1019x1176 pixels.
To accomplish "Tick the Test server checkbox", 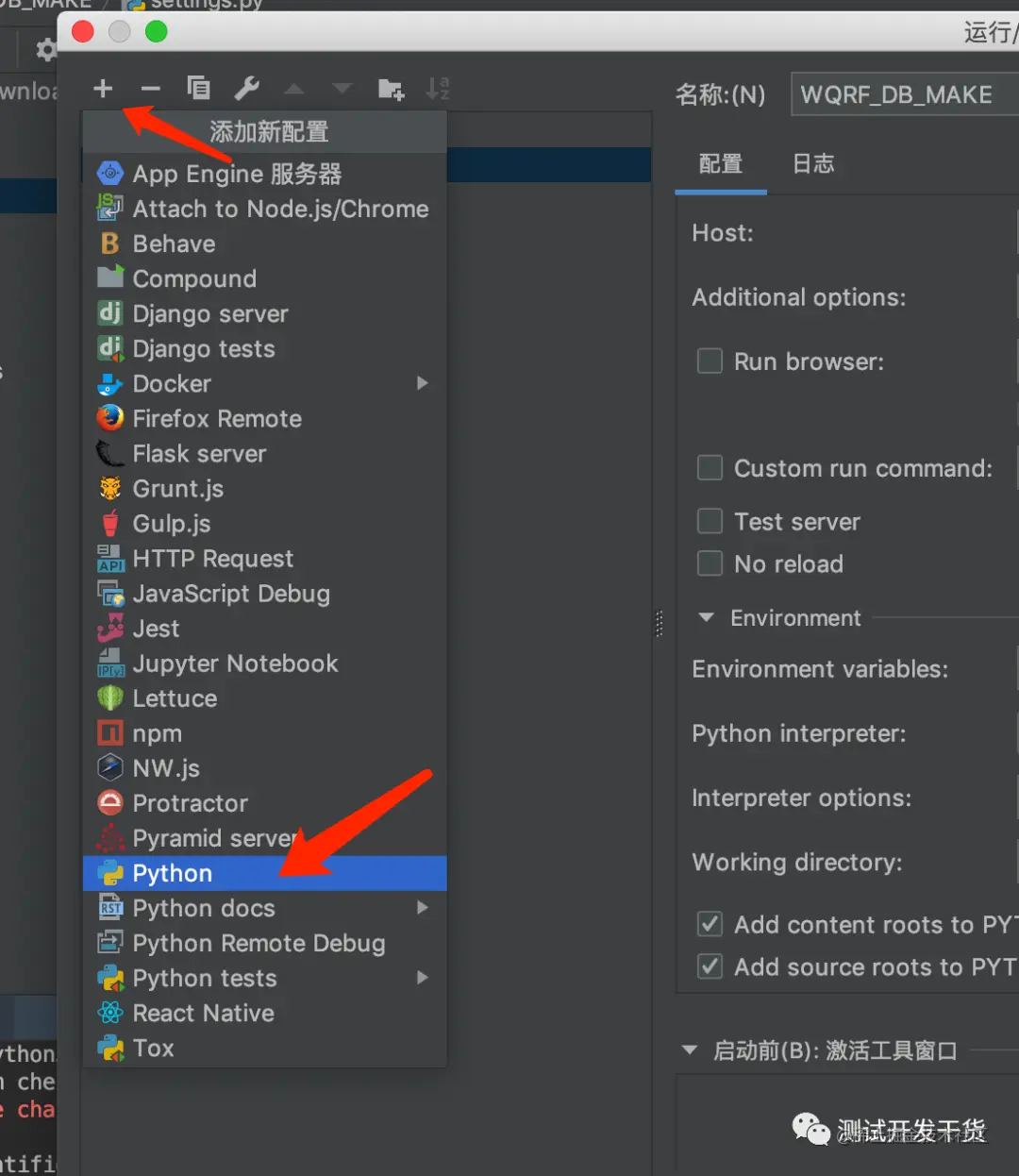I will point(710,521).
